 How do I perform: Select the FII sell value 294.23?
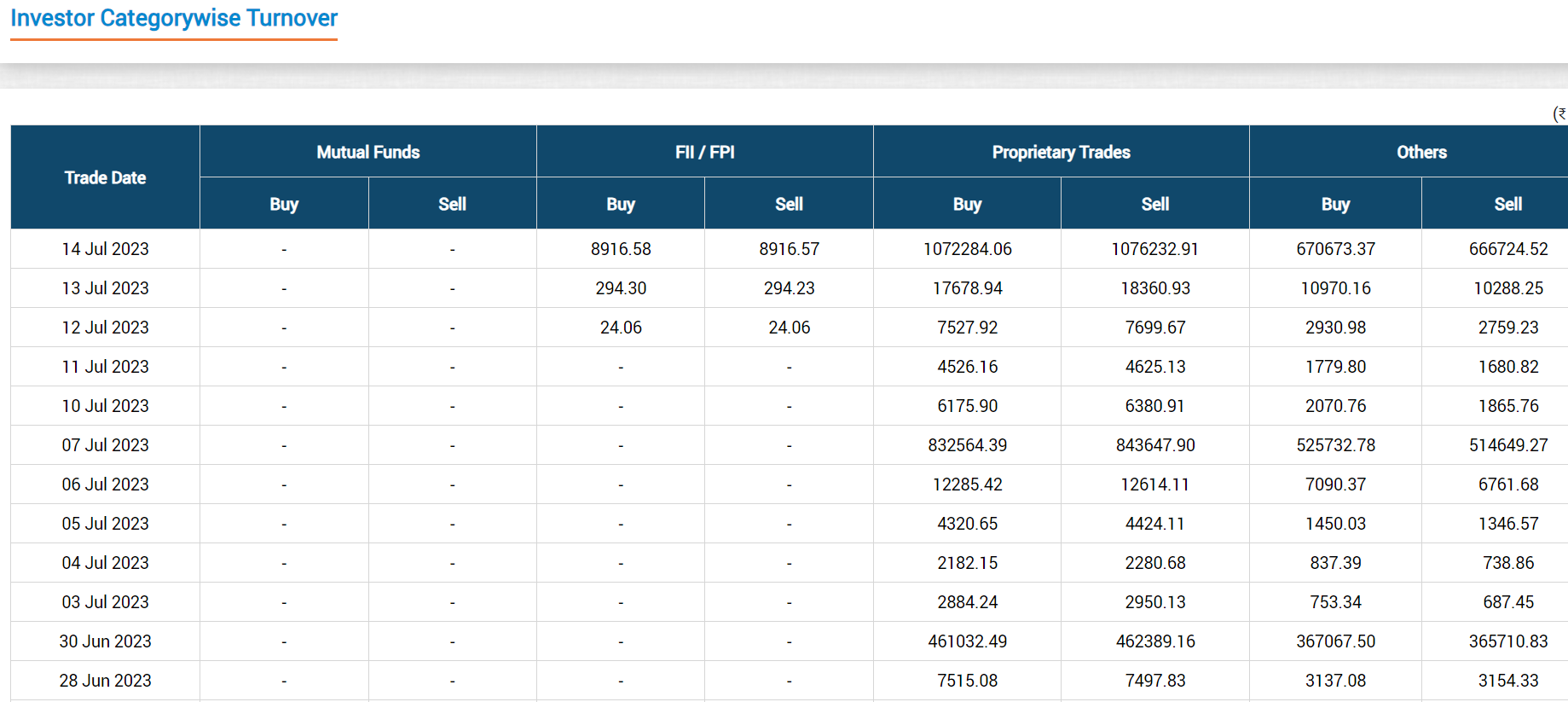(789, 288)
